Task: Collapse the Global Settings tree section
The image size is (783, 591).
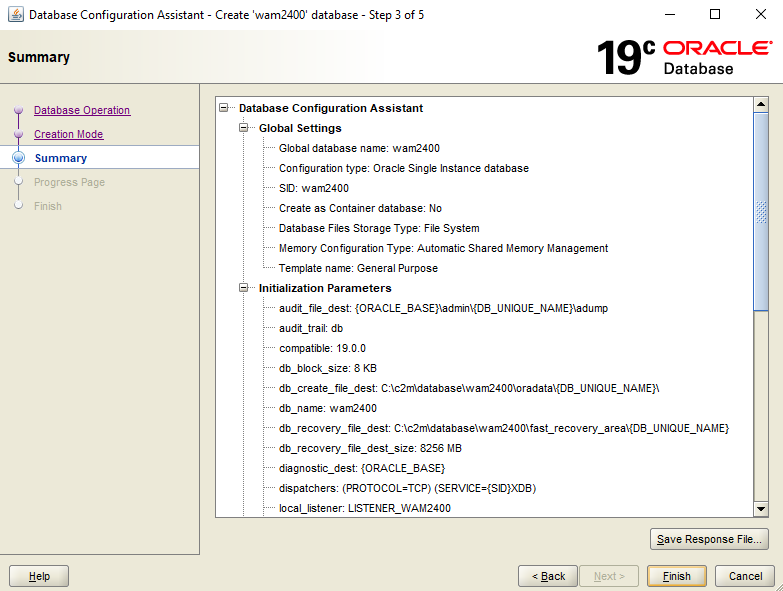Action: [x=244, y=128]
